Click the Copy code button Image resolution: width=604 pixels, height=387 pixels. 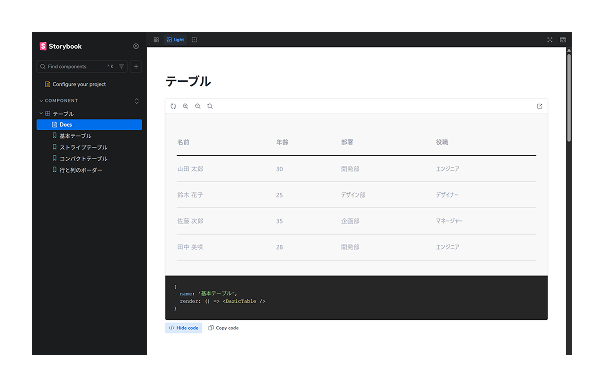point(223,328)
